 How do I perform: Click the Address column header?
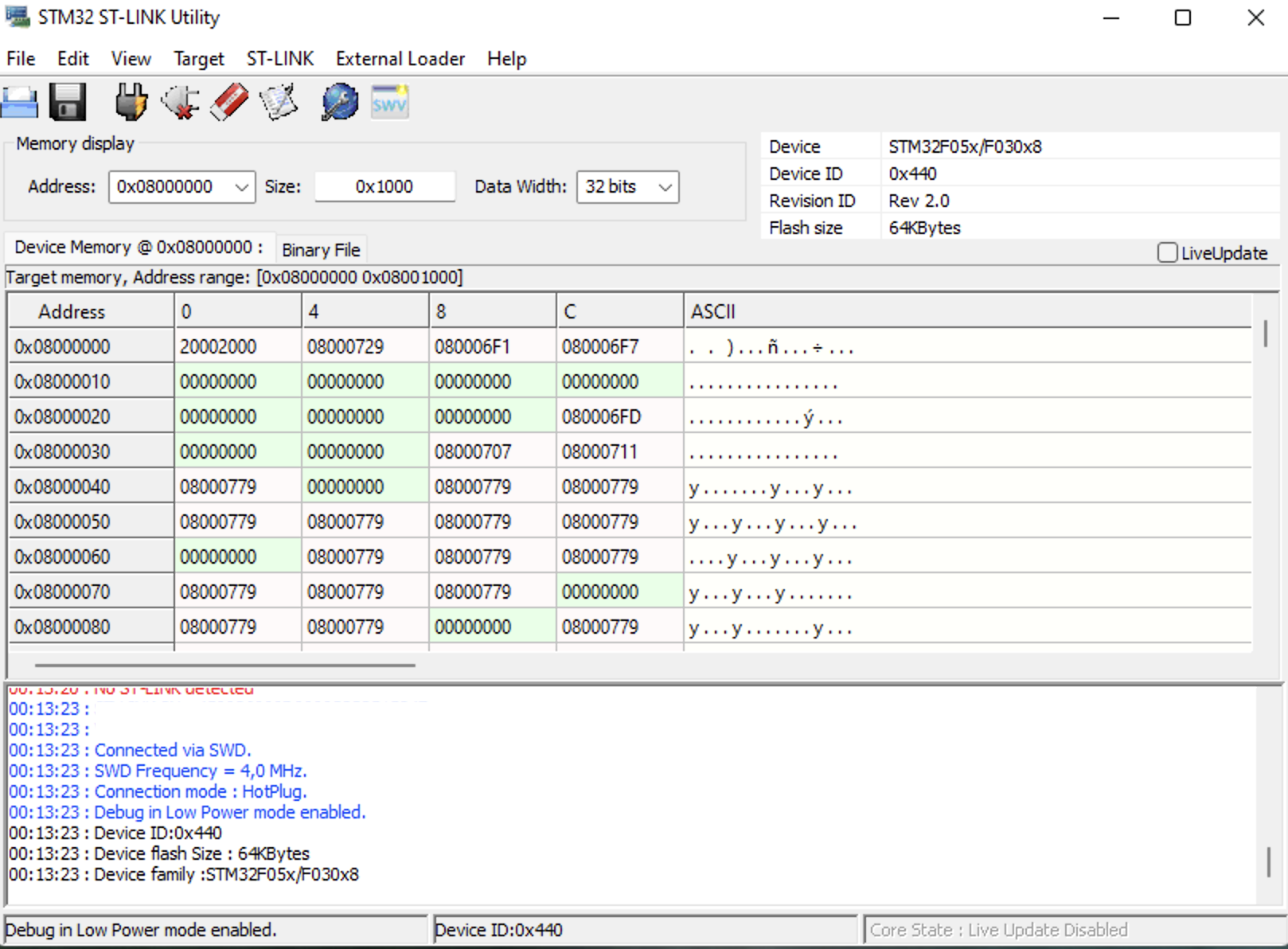(x=91, y=311)
